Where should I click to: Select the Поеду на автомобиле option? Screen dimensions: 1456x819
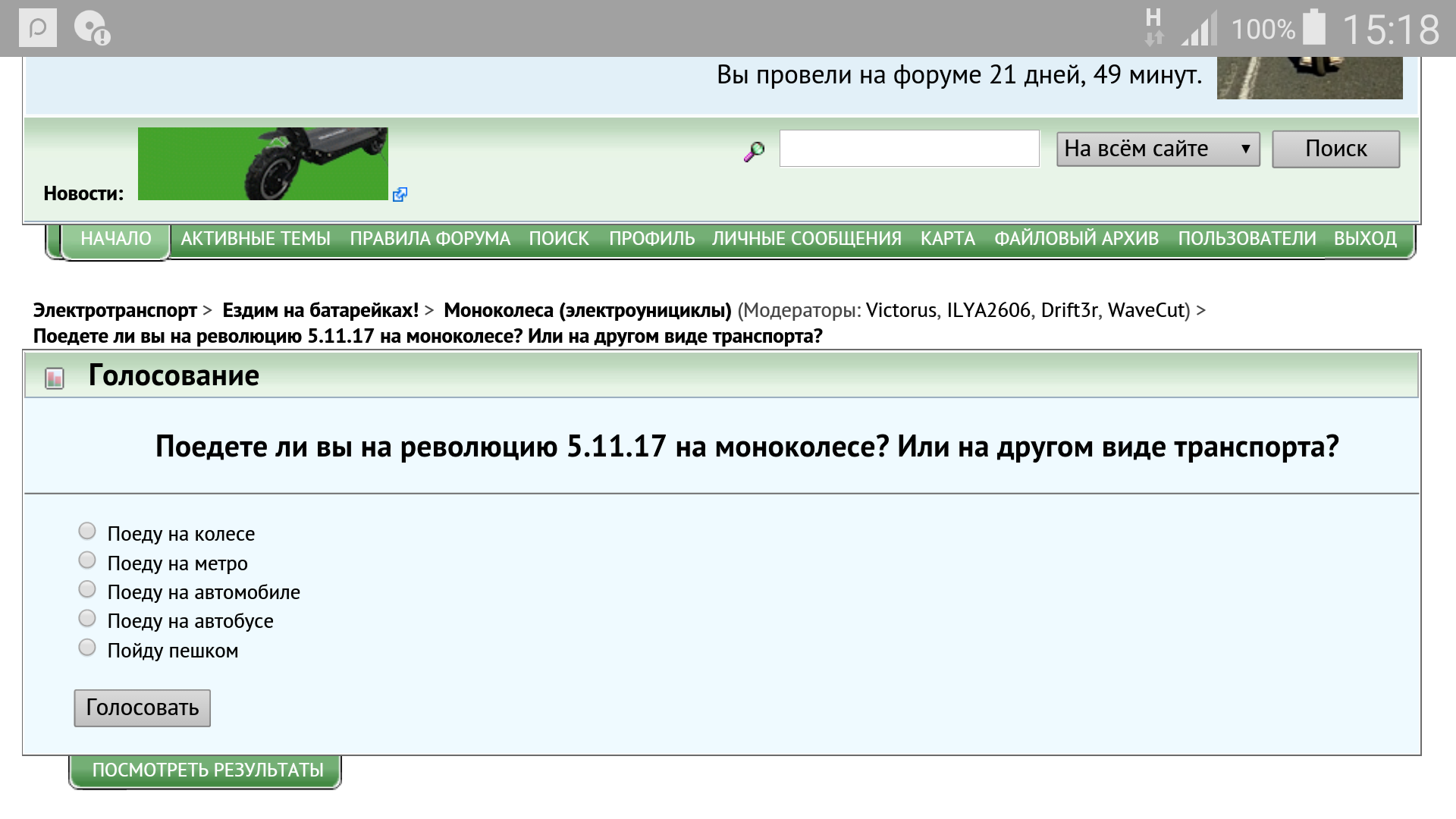tap(87, 589)
